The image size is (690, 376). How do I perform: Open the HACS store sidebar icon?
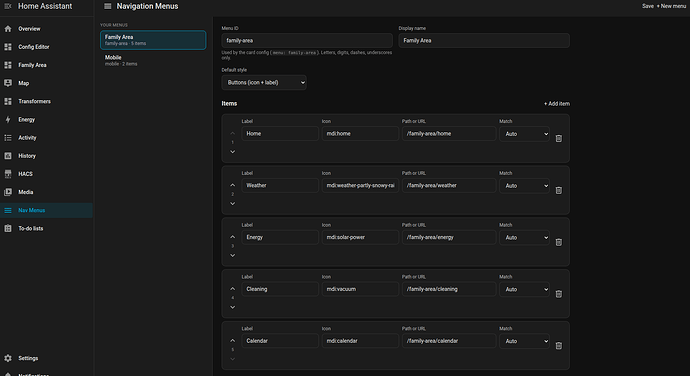click(8, 174)
